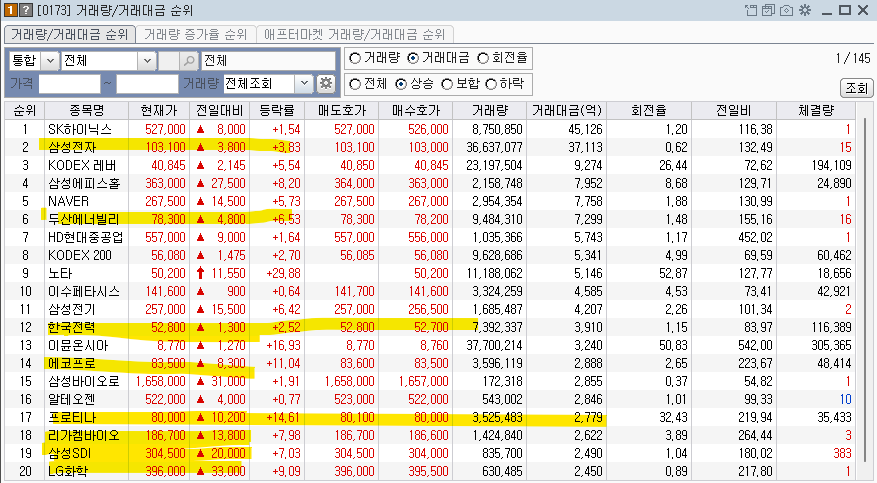Open volume filter settings gear icon

click(x=326, y=84)
